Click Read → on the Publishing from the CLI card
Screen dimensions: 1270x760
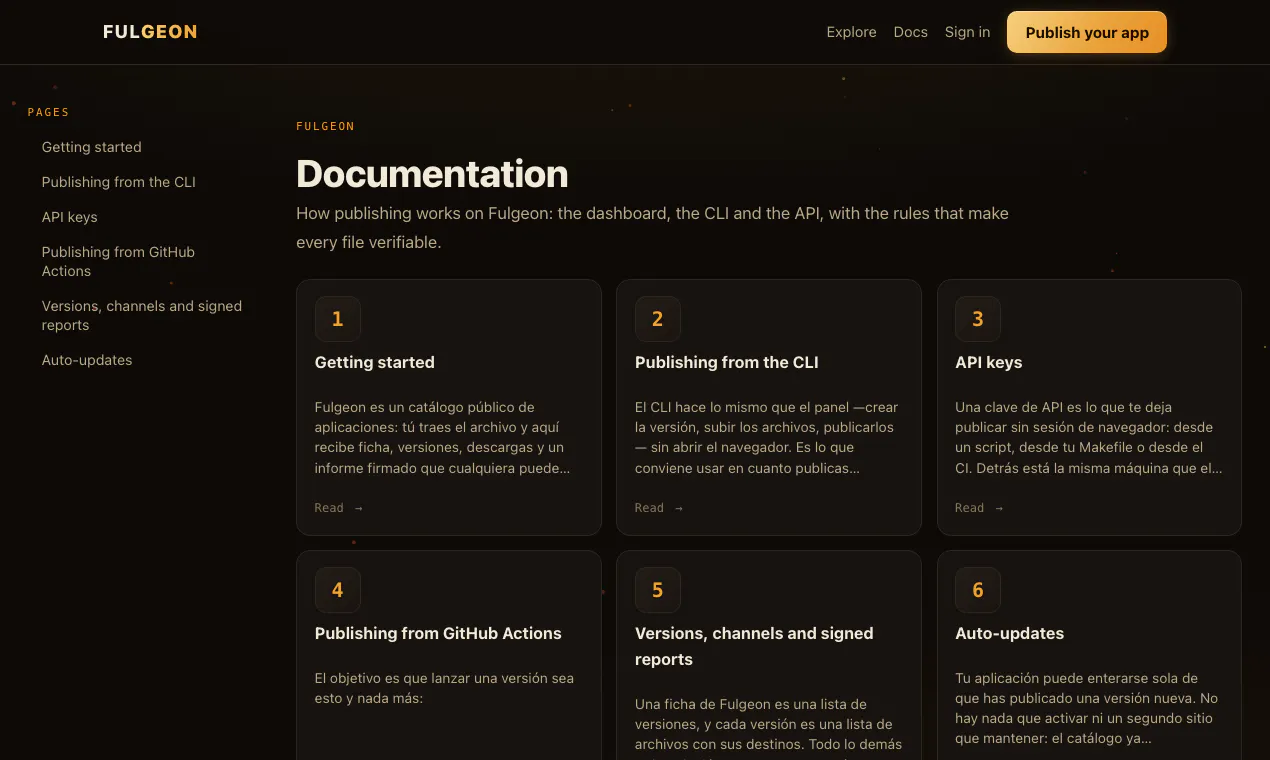coord(658,508)
